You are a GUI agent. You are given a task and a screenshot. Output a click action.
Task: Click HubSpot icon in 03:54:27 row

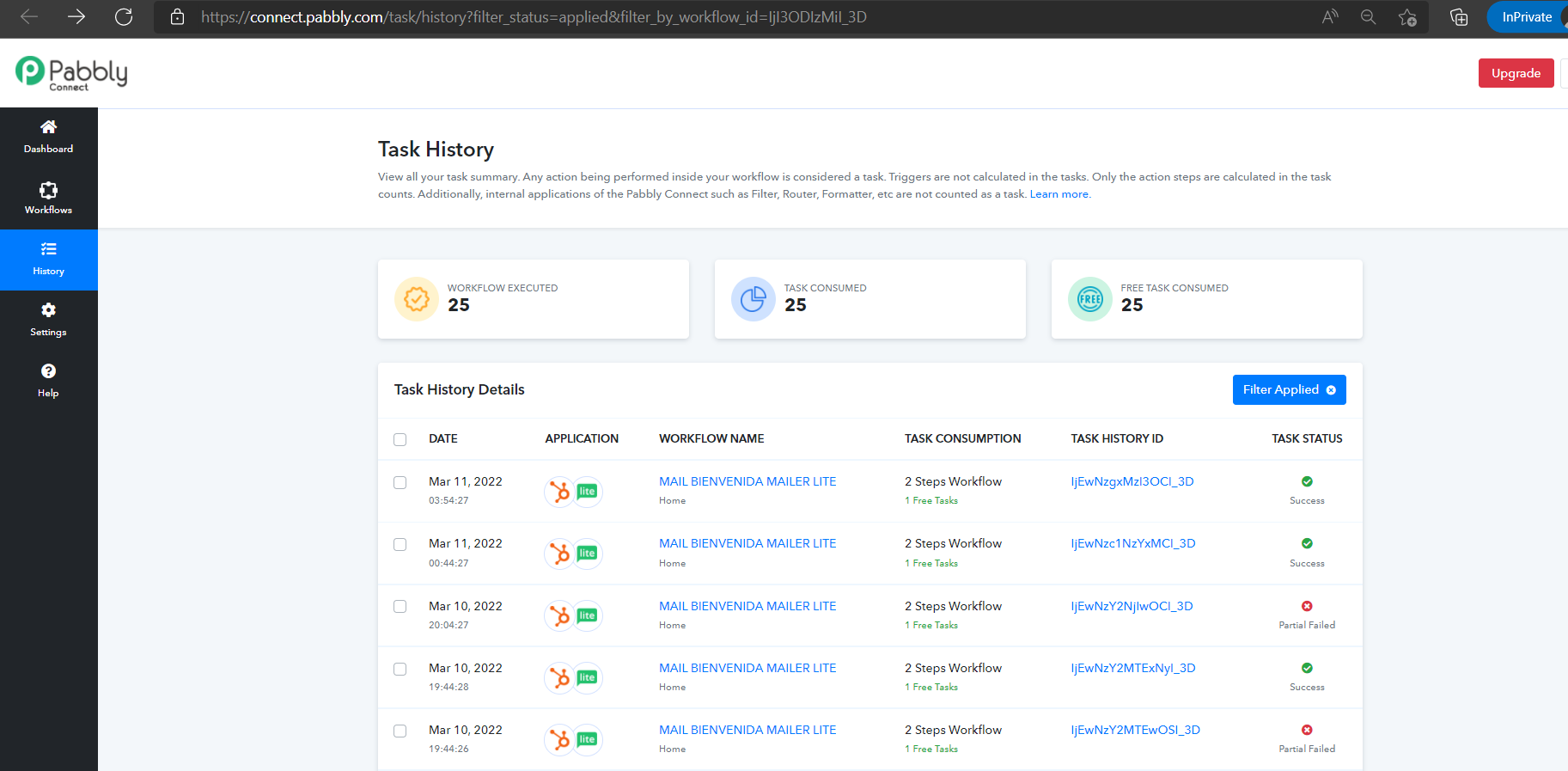coord(560,492)
